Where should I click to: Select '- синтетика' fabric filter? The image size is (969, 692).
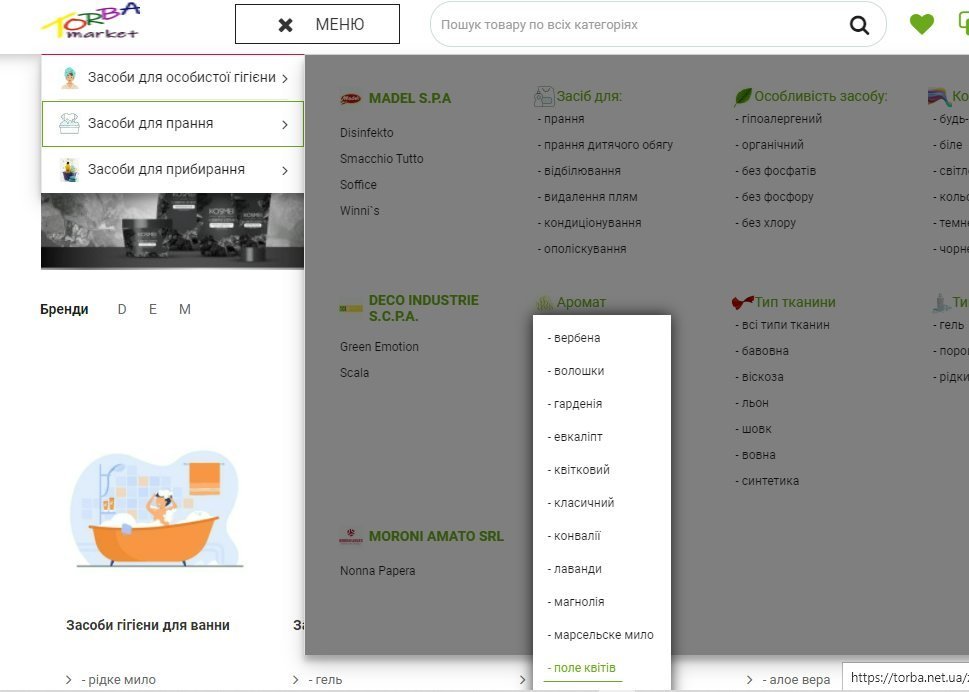[x=767, y=481]
